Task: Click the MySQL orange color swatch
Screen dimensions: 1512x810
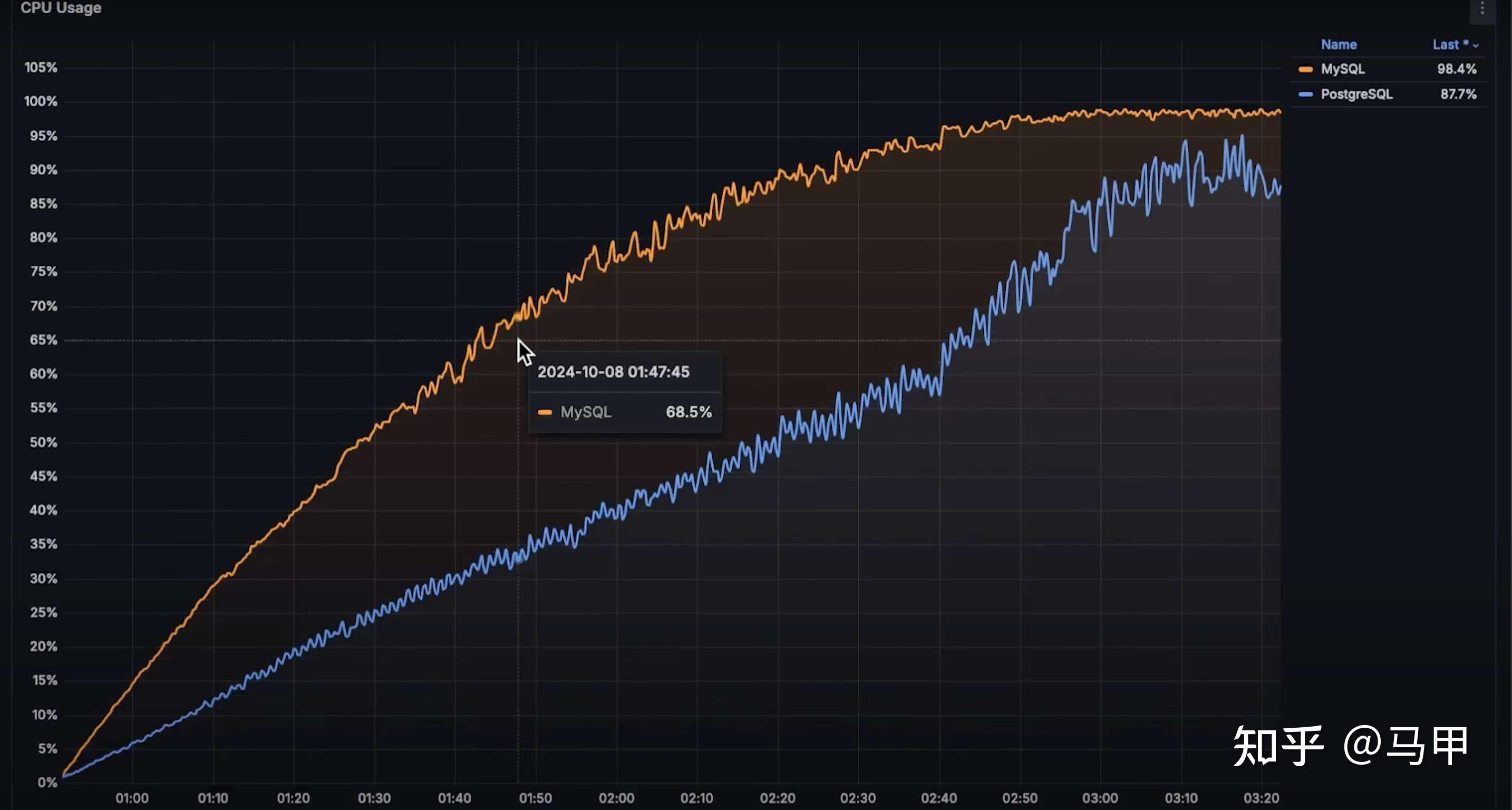Action: [1305, 69]
